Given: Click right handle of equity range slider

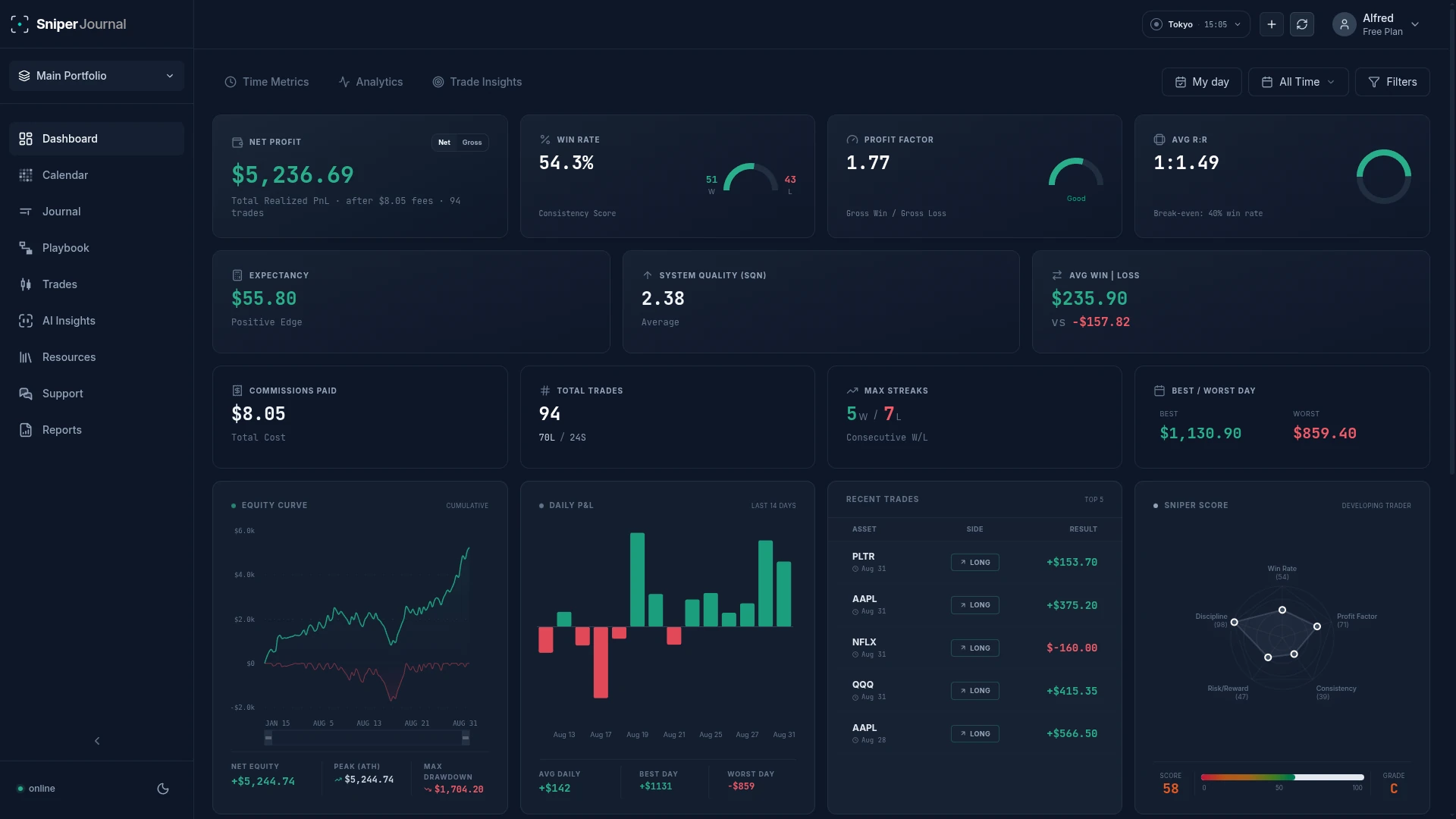Looking at the screenshot, I should pos(466,738).
